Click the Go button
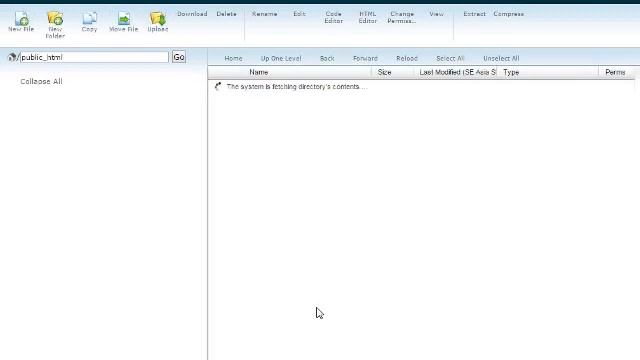 (x=179, y=57)
